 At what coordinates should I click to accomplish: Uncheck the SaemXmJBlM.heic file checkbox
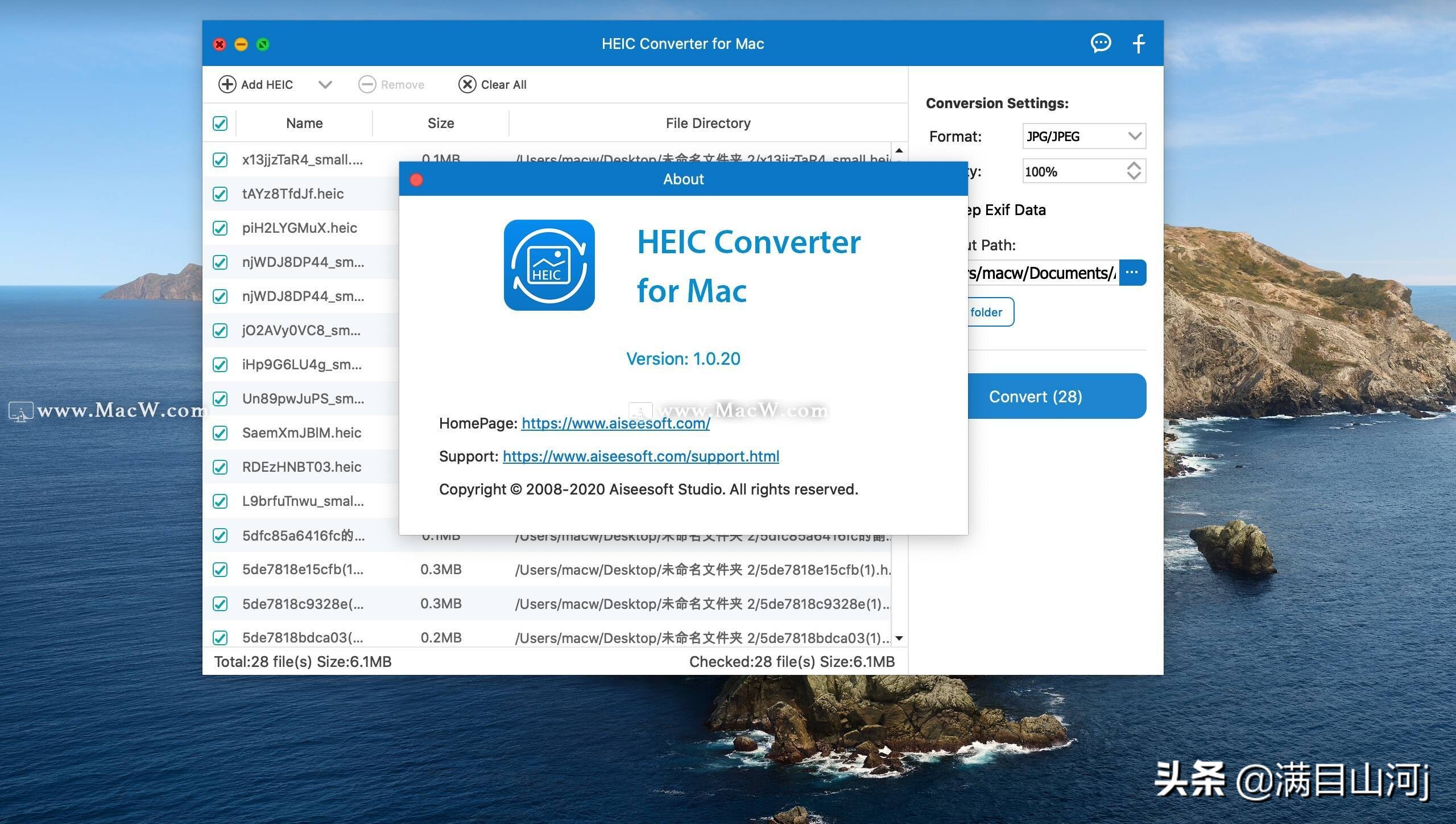[220, 433]
